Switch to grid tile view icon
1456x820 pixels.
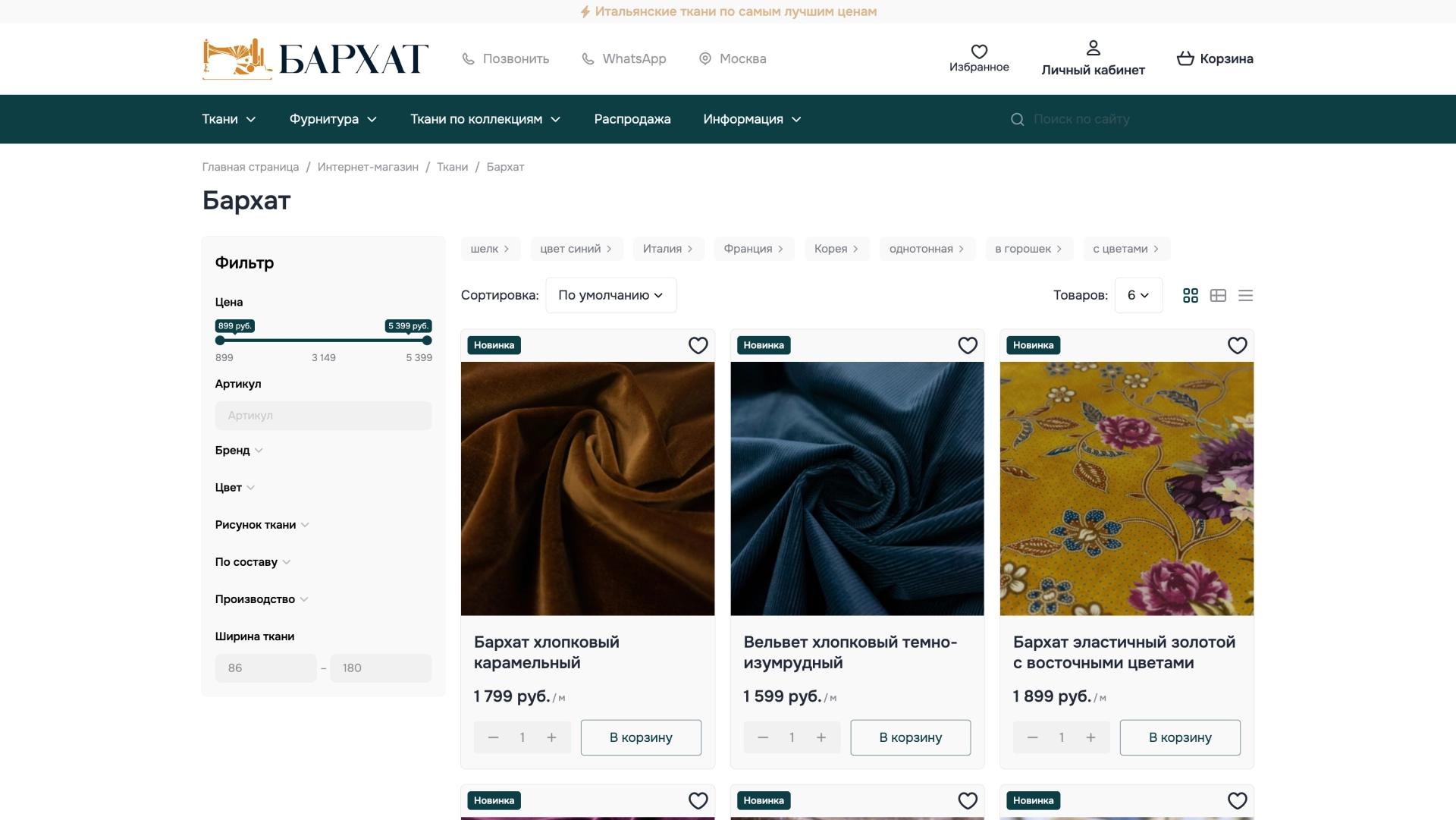point(1191,296)
